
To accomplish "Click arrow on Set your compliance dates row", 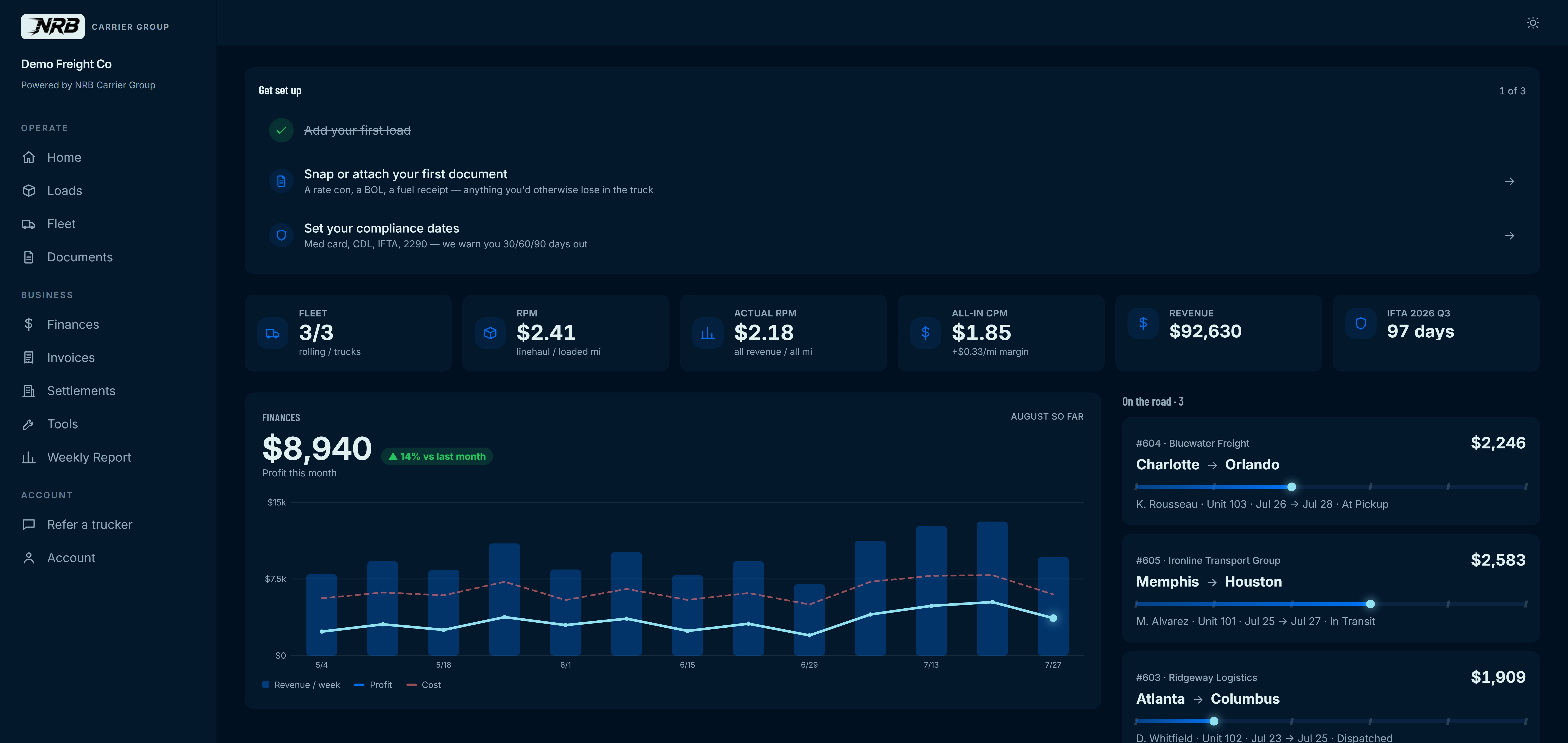I will 1510,236.
